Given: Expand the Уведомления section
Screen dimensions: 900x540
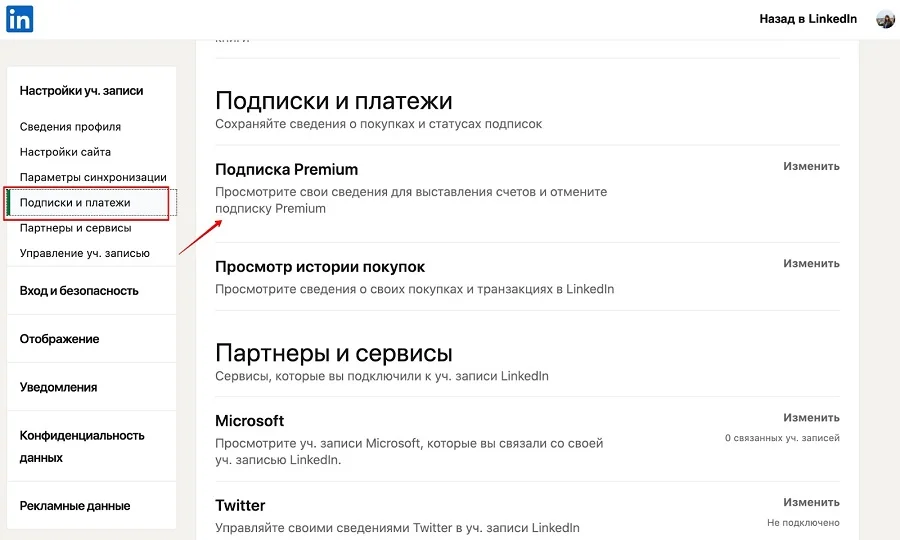Looking at the screenshot, I should [x=58, y=387].
